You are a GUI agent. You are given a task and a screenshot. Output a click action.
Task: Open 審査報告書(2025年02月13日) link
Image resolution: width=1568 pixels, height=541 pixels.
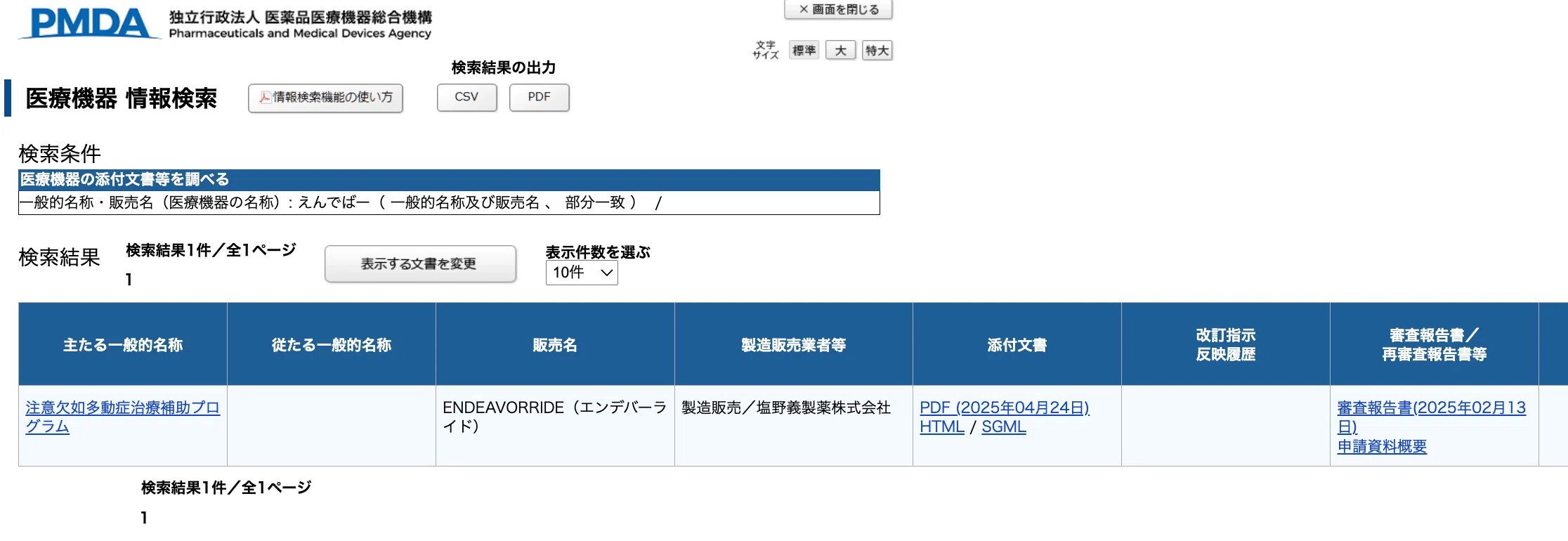click(1431, 417)
